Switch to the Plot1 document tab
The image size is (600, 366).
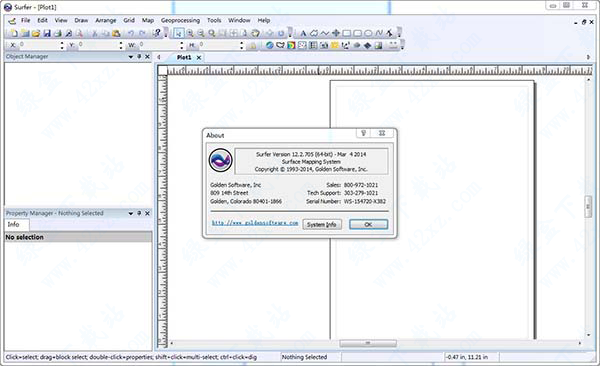tap(184, 57)
